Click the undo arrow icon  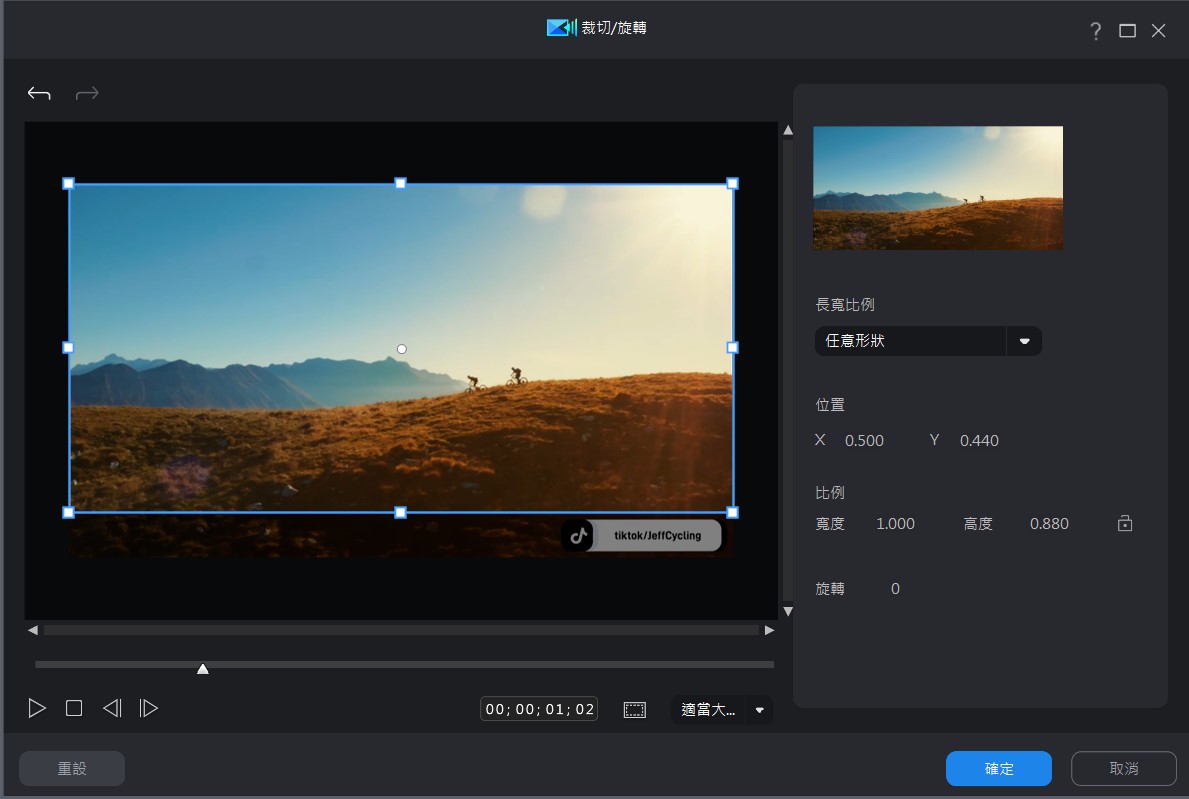39,93
